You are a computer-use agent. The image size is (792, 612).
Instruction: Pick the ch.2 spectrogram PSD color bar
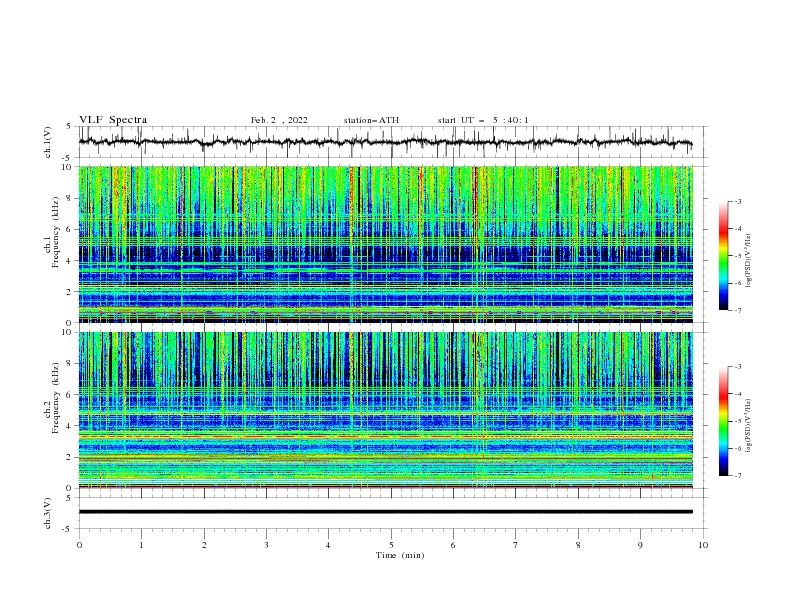pos(723,421)
